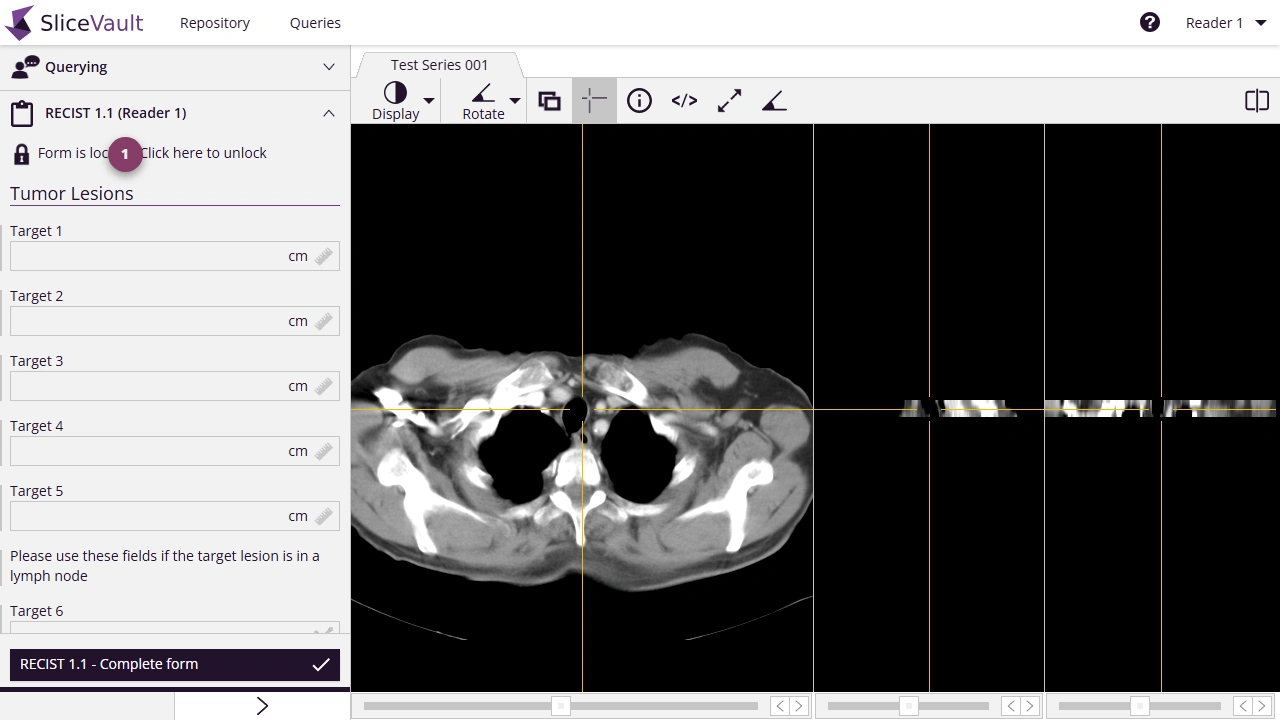Click the Display contrast icon
1280x720 pixels.
click(x=395, y=93)
